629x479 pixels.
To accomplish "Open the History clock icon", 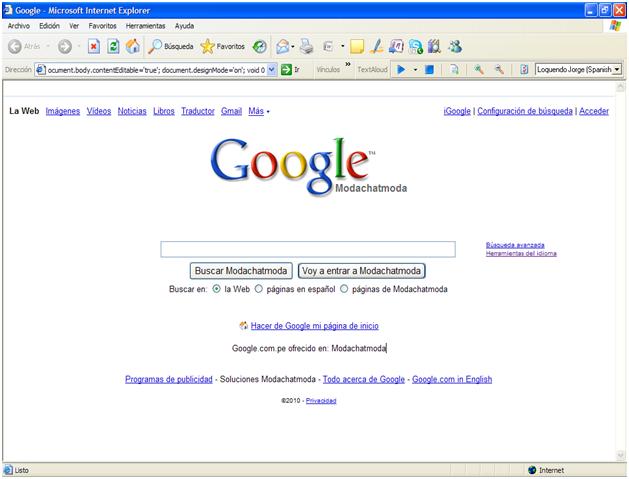I will 260,47.
